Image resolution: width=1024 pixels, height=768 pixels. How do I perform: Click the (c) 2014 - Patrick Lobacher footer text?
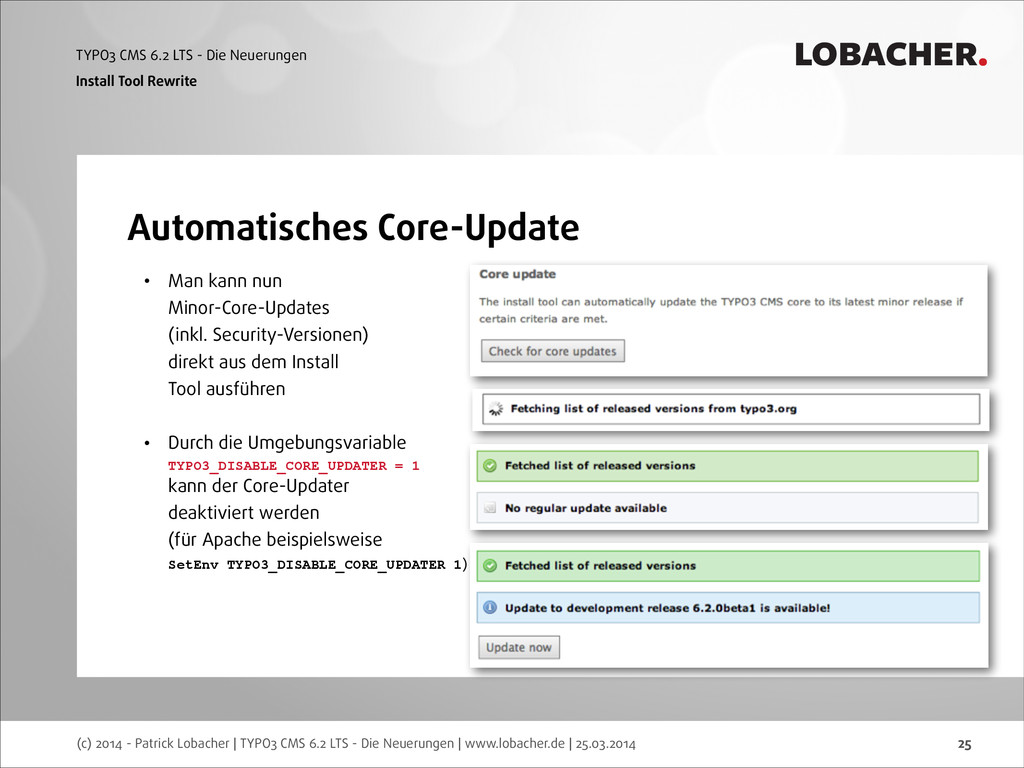153,743
